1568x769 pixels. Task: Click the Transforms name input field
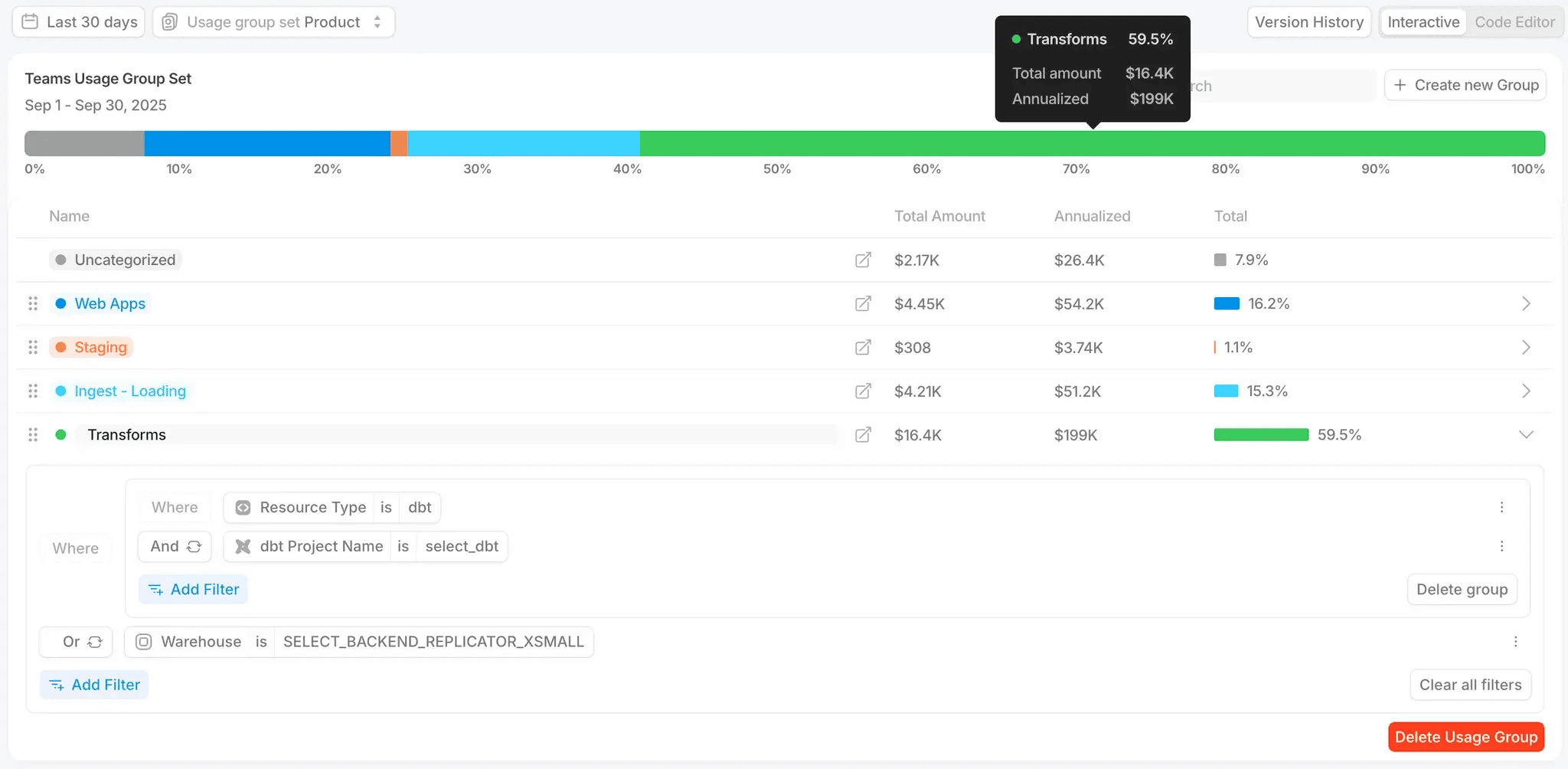456,435
